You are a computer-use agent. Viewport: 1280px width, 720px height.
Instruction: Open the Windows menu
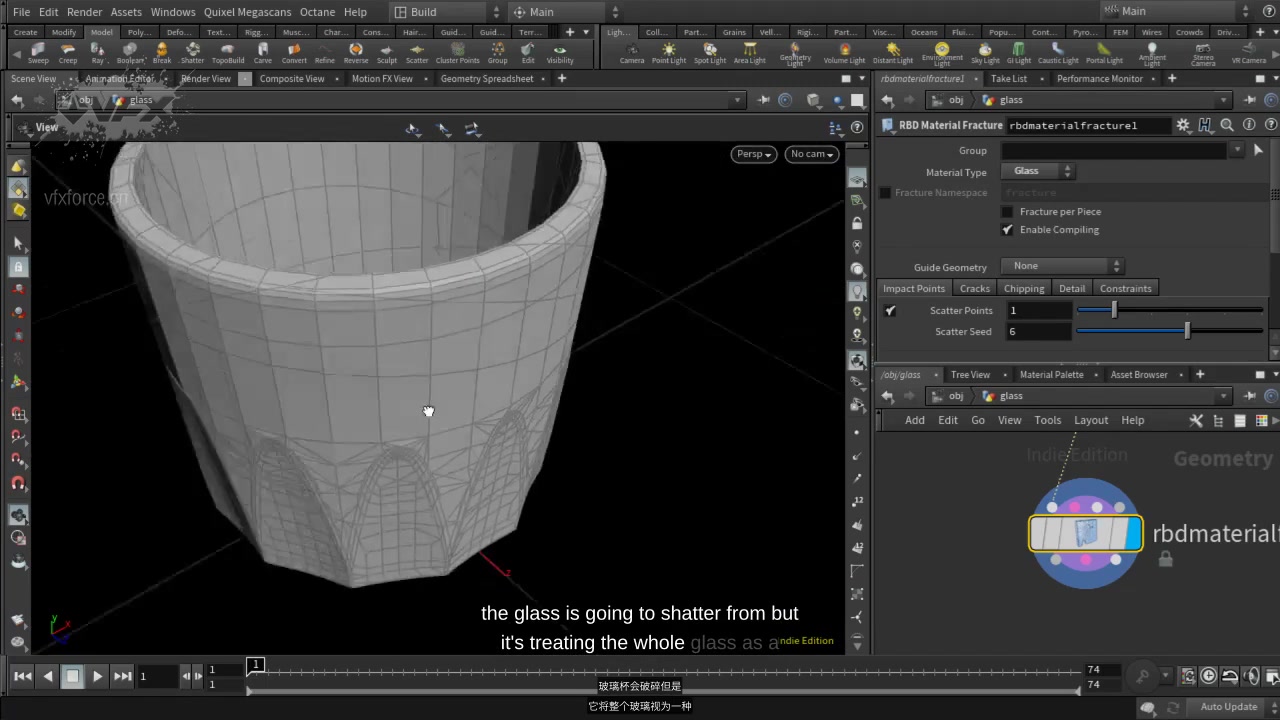pos(173,12)
